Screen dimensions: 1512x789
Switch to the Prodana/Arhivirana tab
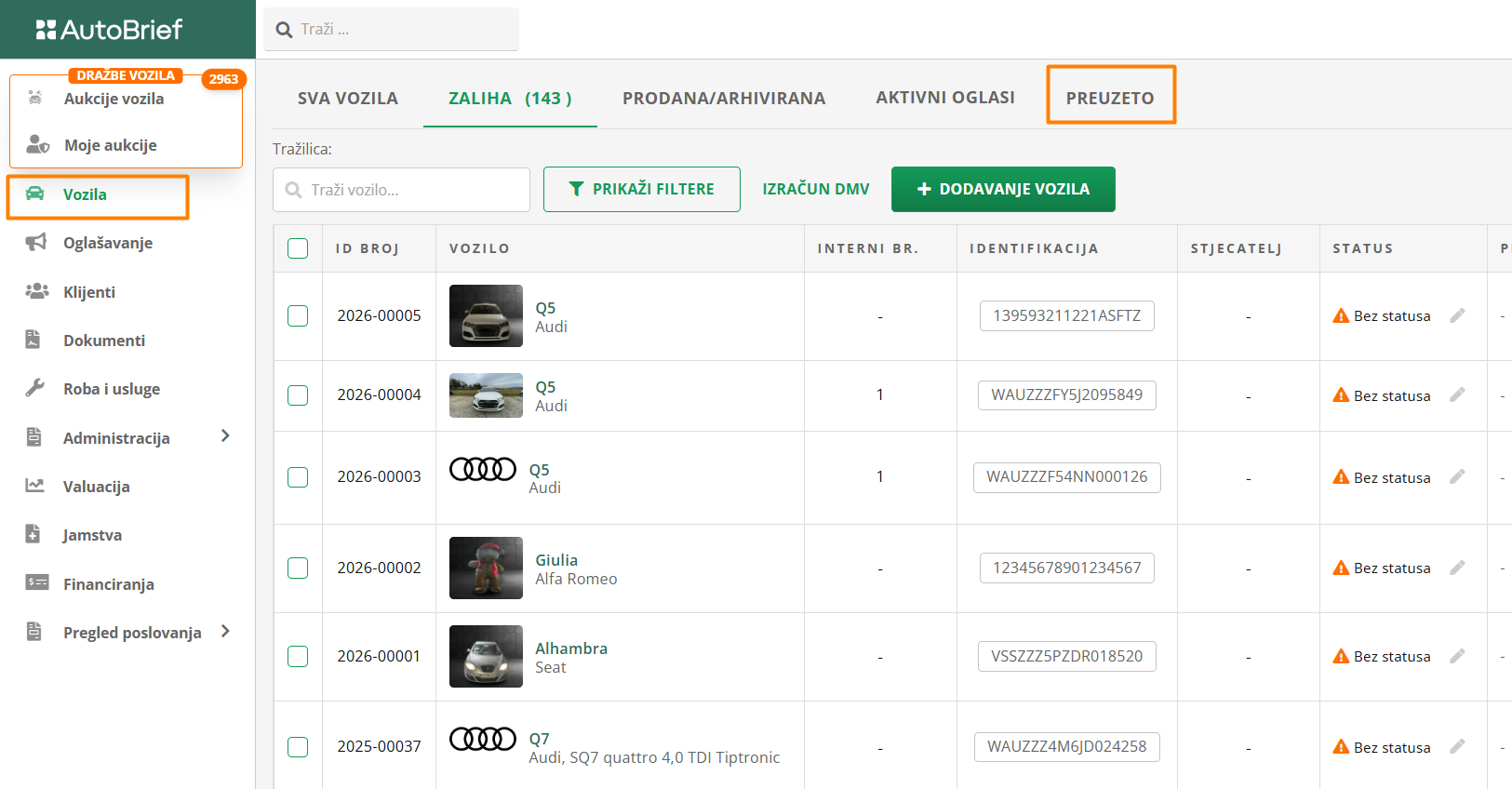click(x=723, y=98)
